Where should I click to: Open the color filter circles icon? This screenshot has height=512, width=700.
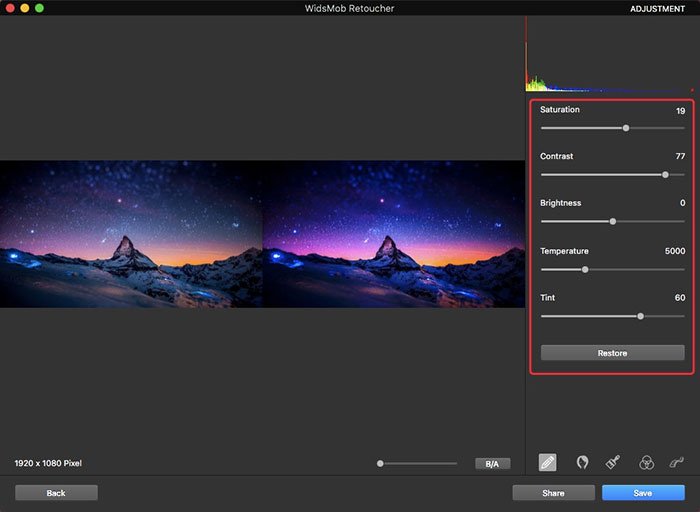(x=646, y=462)
